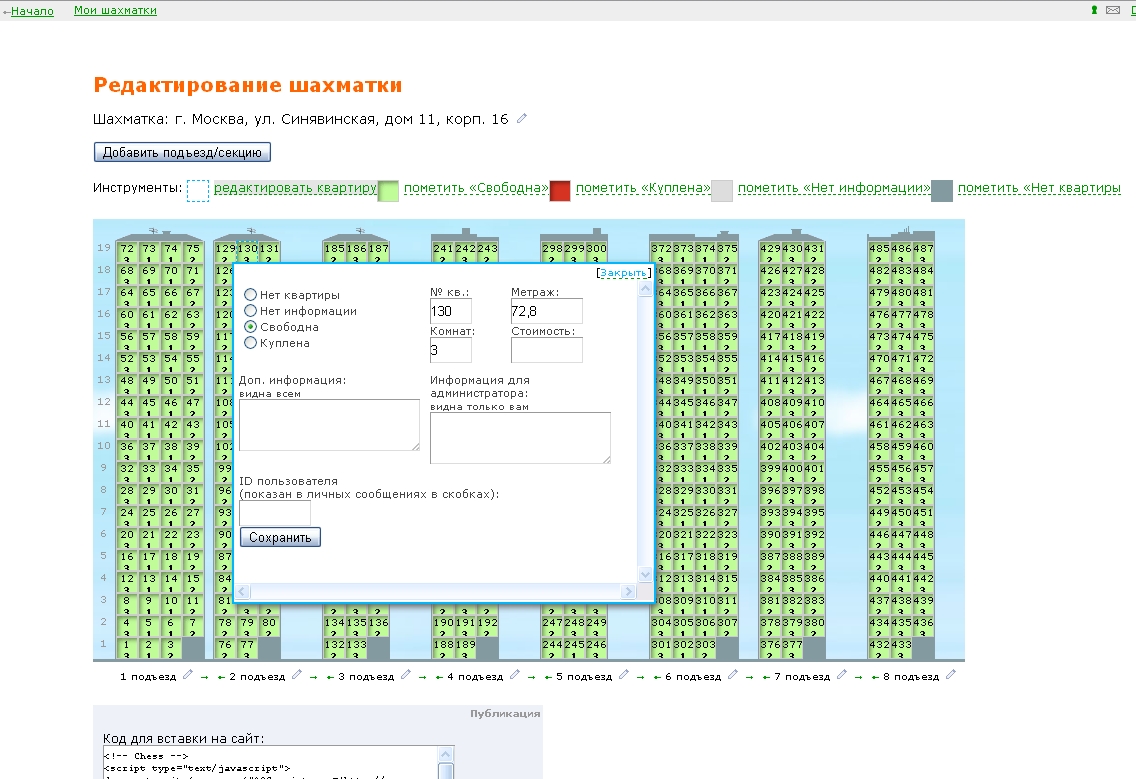This screenshot has height=779, width=1136.
Task: Click the pencil icon next to the address
Action: [521, 119]
